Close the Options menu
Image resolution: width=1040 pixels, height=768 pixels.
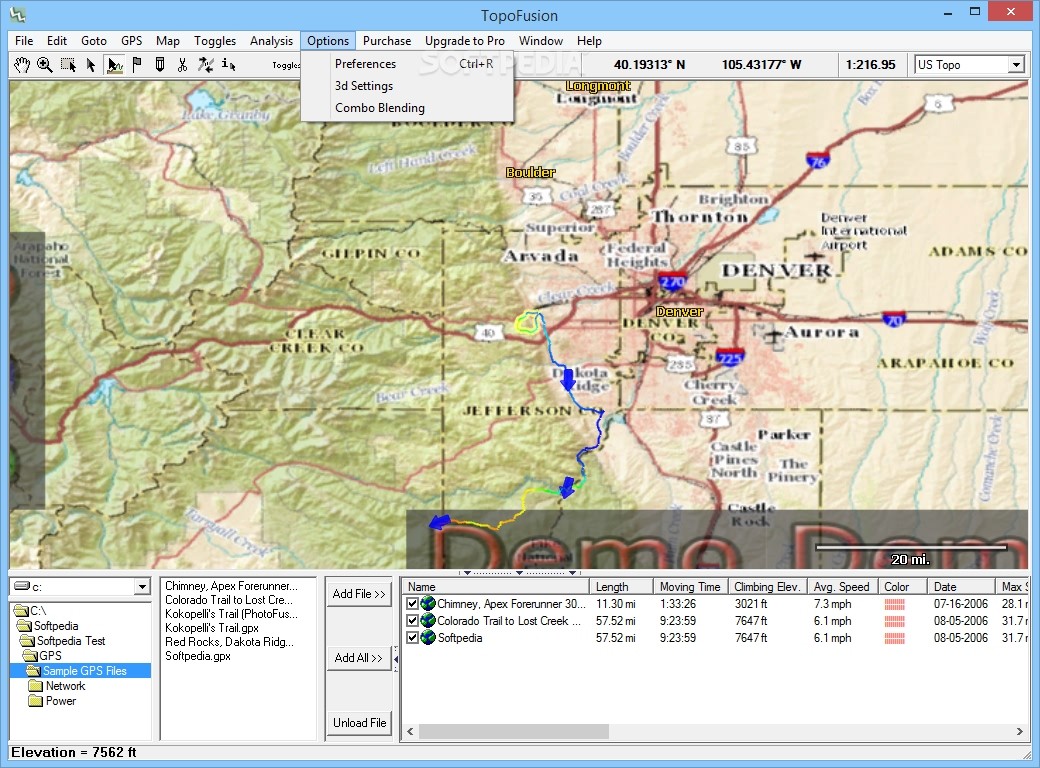[x=328, y=41]
